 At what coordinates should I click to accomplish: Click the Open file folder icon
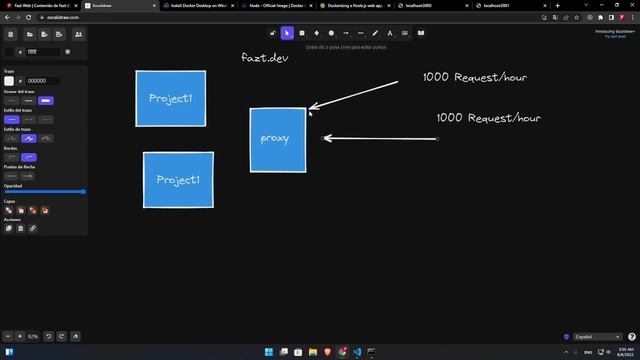30,35
